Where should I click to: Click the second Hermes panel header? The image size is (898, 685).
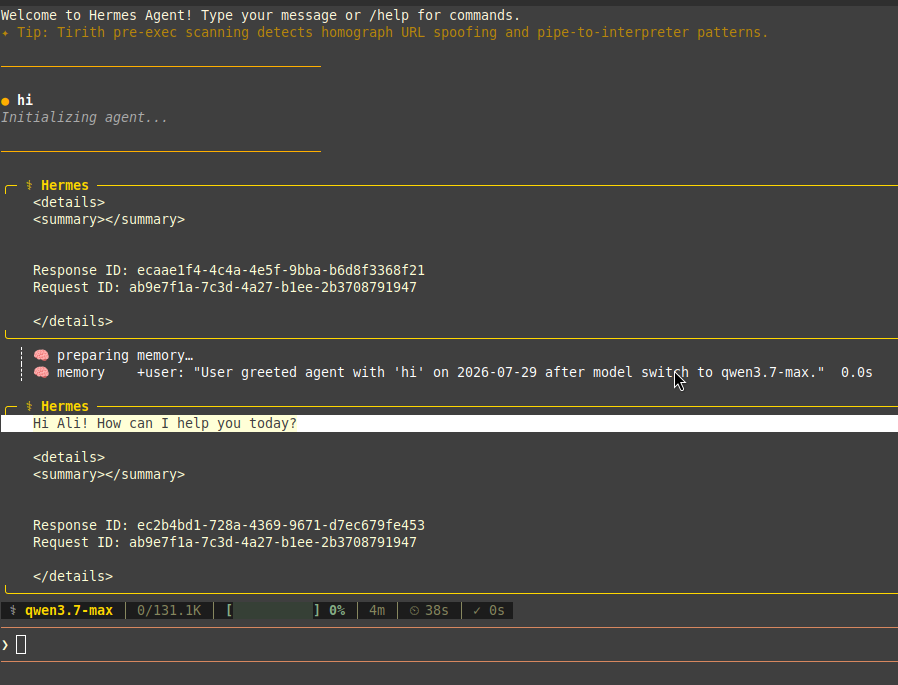pyautogui.click(x=65, y=407)
